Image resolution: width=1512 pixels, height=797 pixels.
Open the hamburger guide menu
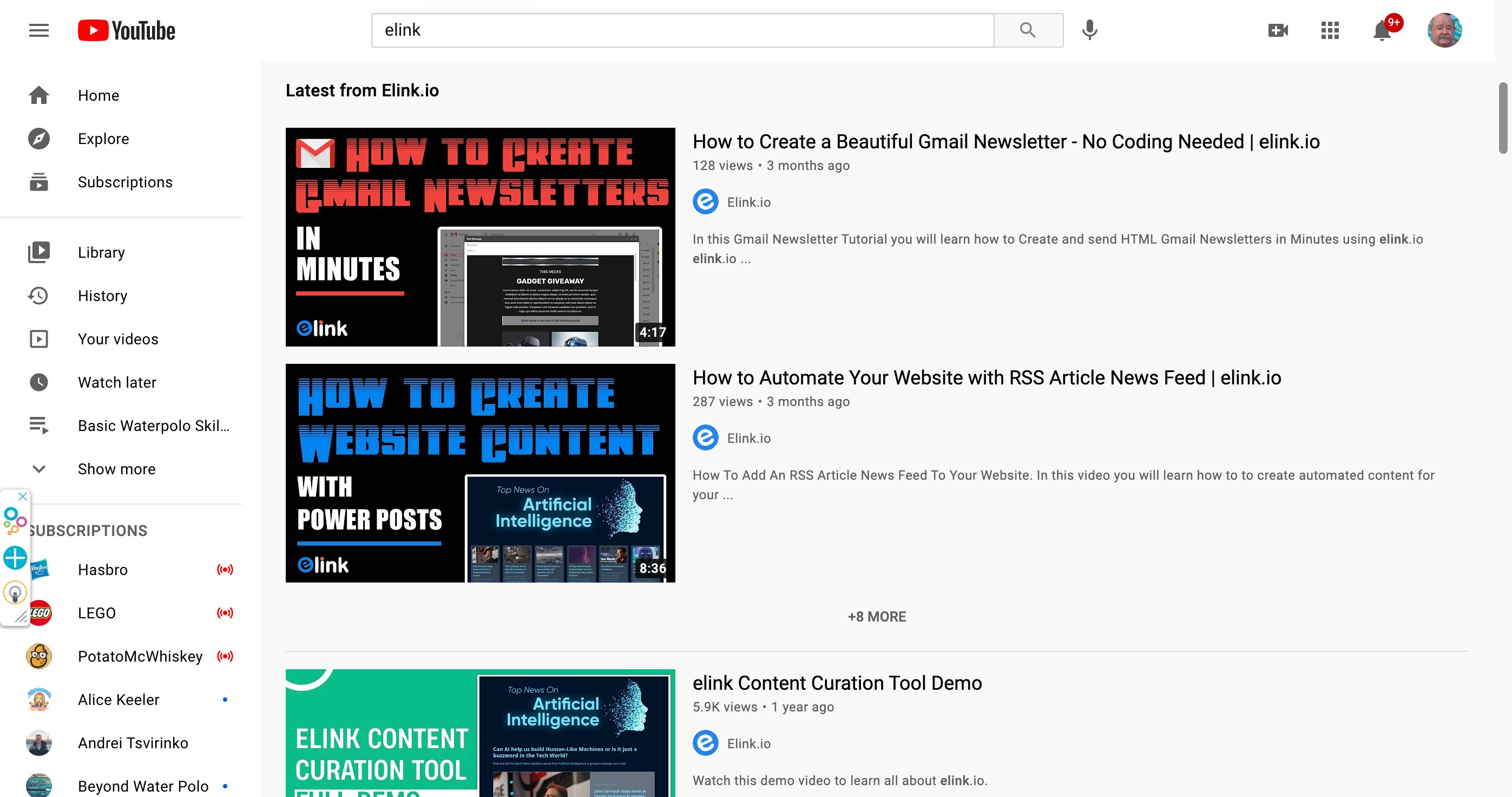click(x=39, y=30)
